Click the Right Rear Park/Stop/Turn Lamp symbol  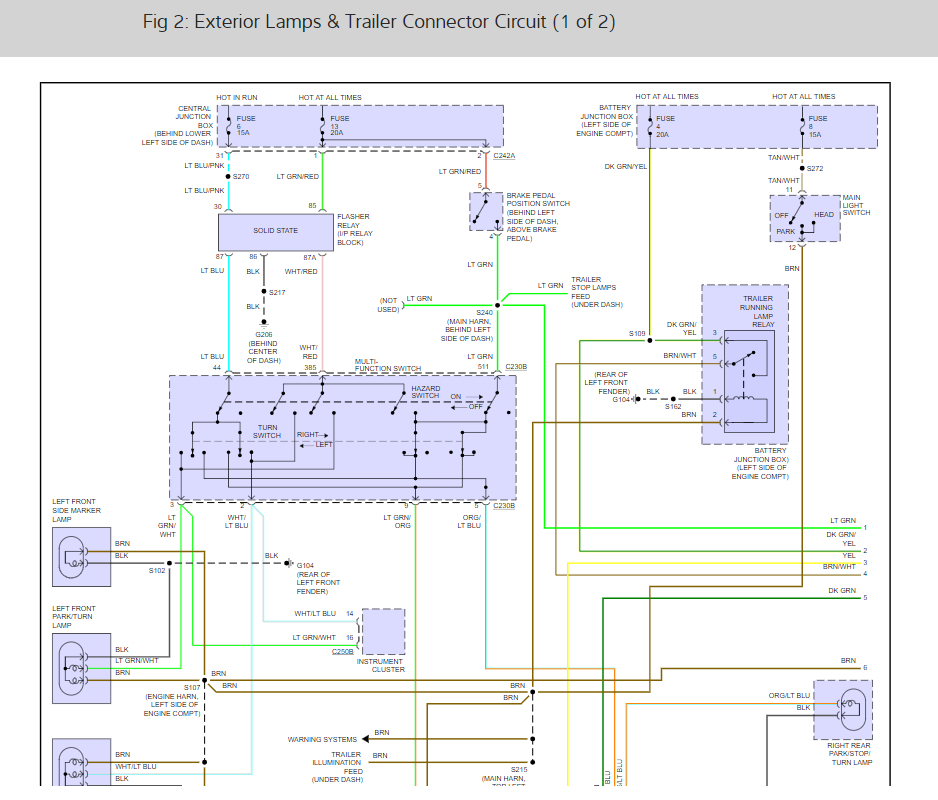pyautogui.click(x=842, y=709)
